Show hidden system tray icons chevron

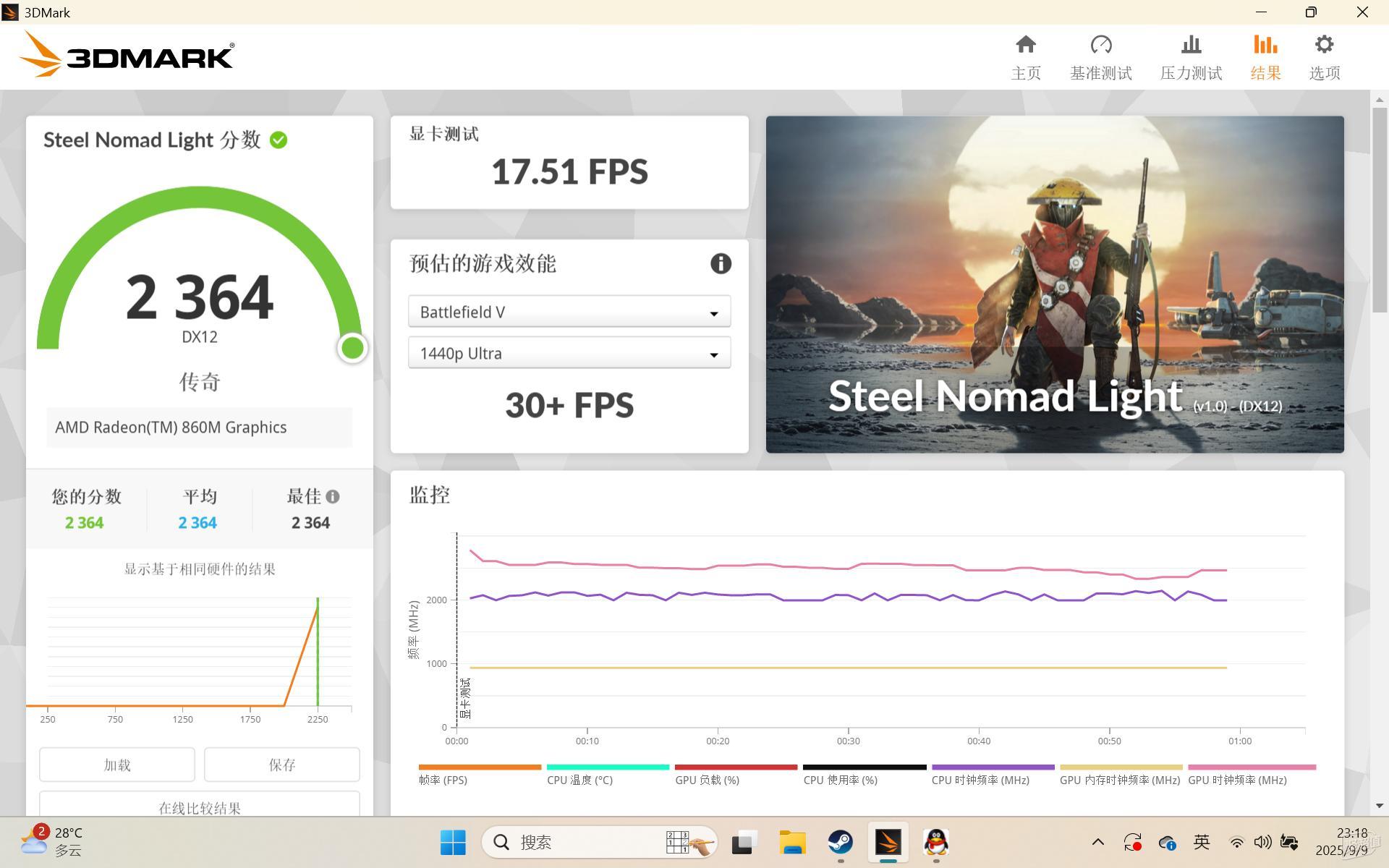click(x=1097, y=842)
